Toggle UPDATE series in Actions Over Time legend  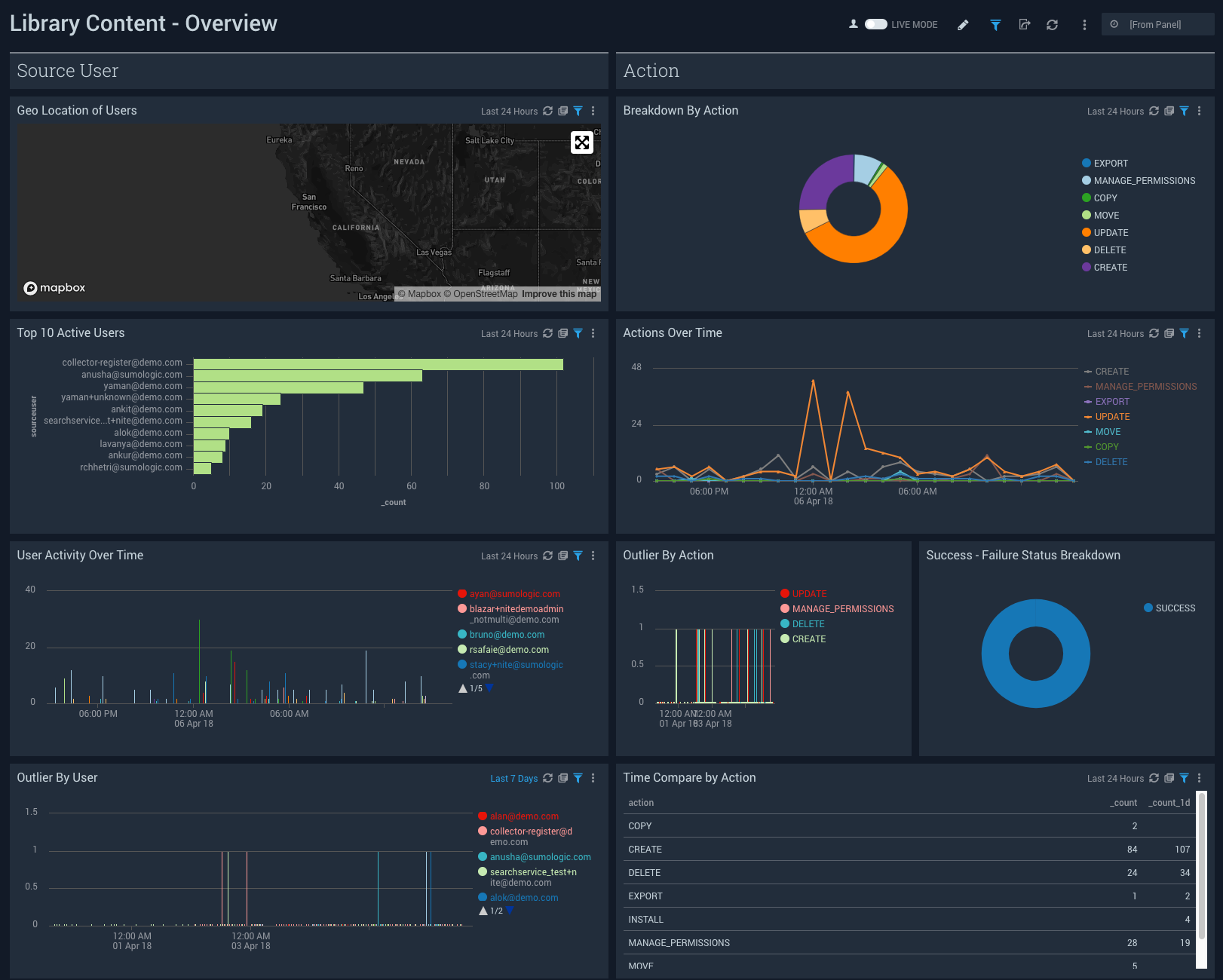click(x=1111, y=417)
